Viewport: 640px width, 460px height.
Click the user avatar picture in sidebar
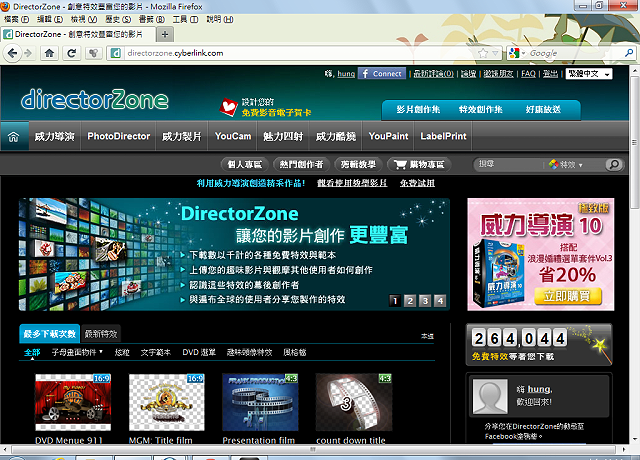[490, 396]
